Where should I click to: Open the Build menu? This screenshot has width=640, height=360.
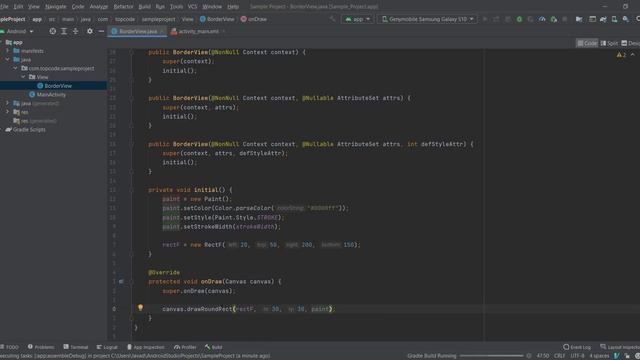coord(144,7)
